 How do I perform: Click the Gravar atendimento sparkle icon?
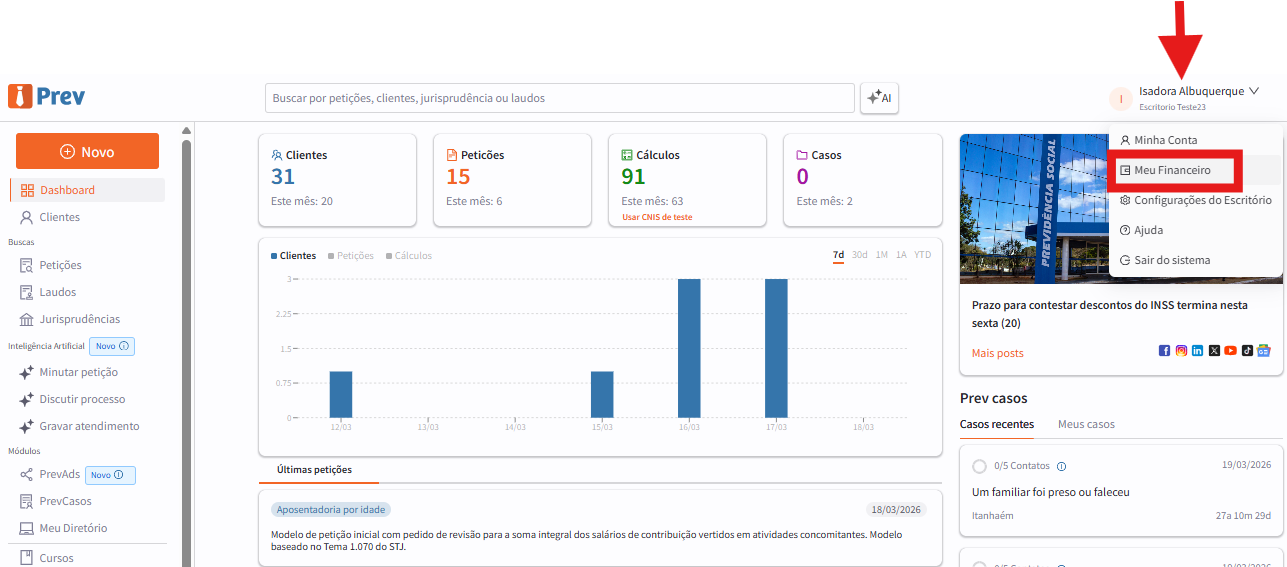click(27, 426)
